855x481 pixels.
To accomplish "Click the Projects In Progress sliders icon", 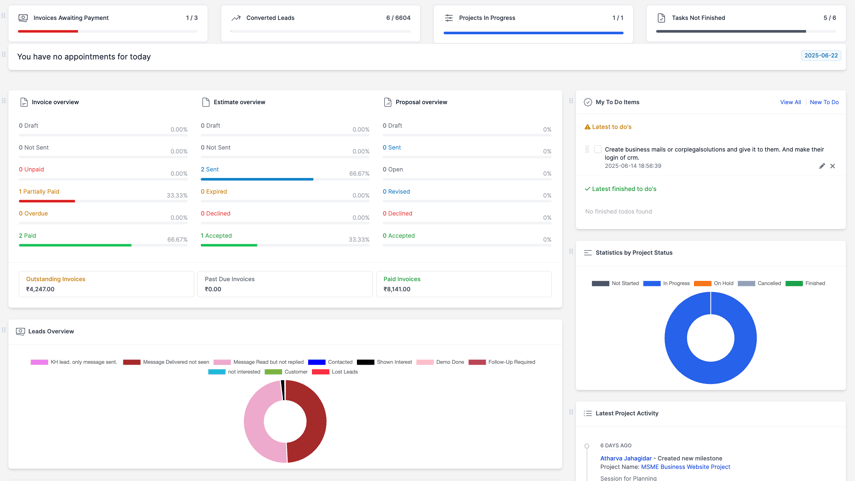I will 449,18.
